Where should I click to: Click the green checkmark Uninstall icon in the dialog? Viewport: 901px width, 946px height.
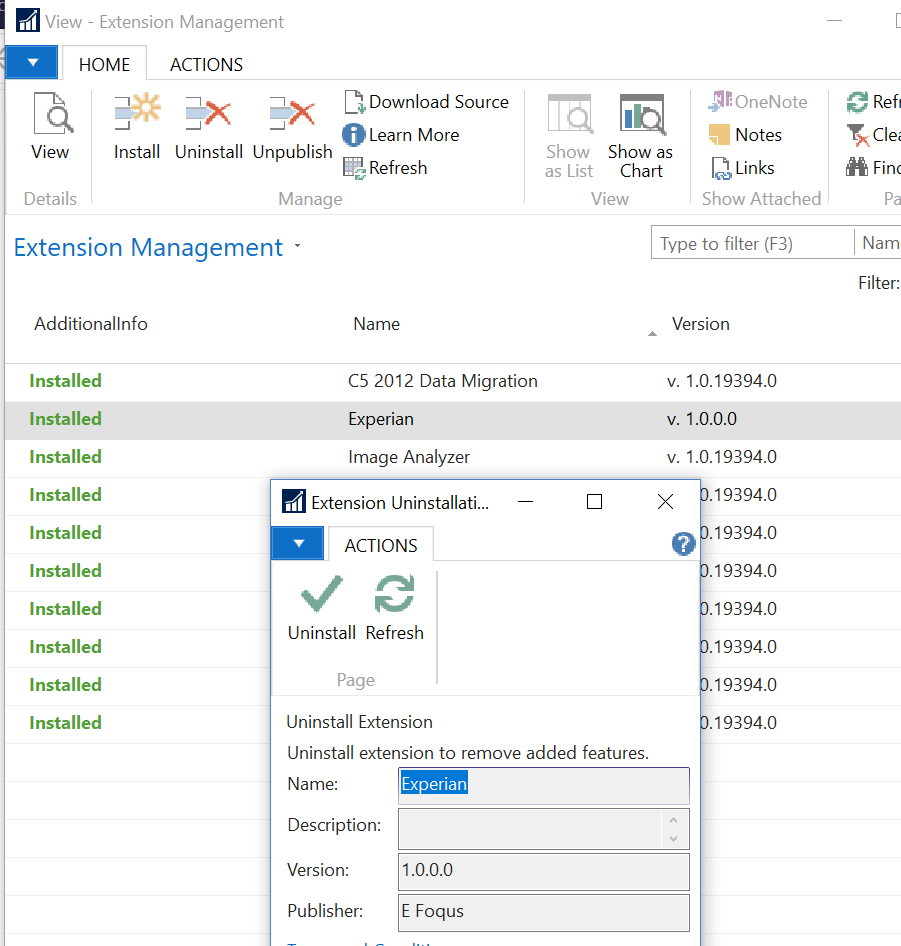[x=322, y=594]
